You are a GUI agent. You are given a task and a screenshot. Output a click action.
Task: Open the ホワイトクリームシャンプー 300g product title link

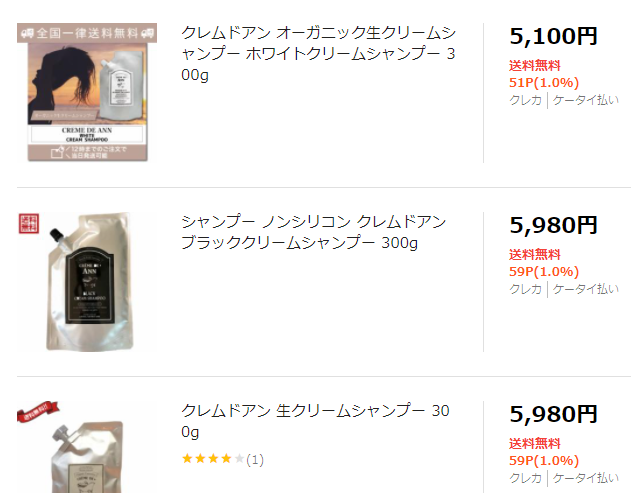coord(318,54)
